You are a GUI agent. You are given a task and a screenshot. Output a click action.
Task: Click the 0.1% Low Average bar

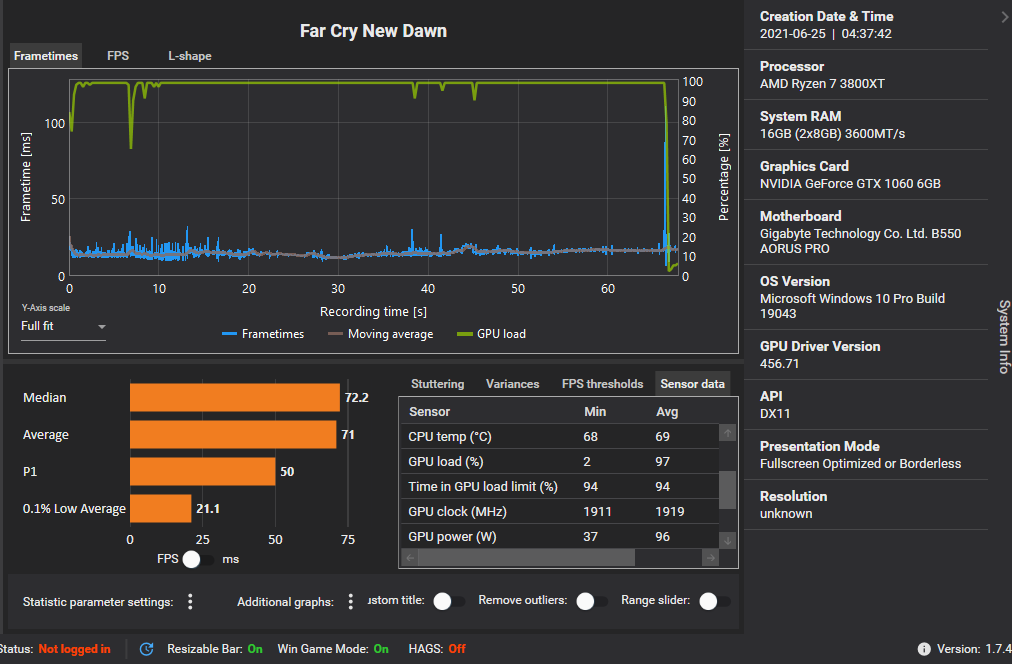point(161,509)
